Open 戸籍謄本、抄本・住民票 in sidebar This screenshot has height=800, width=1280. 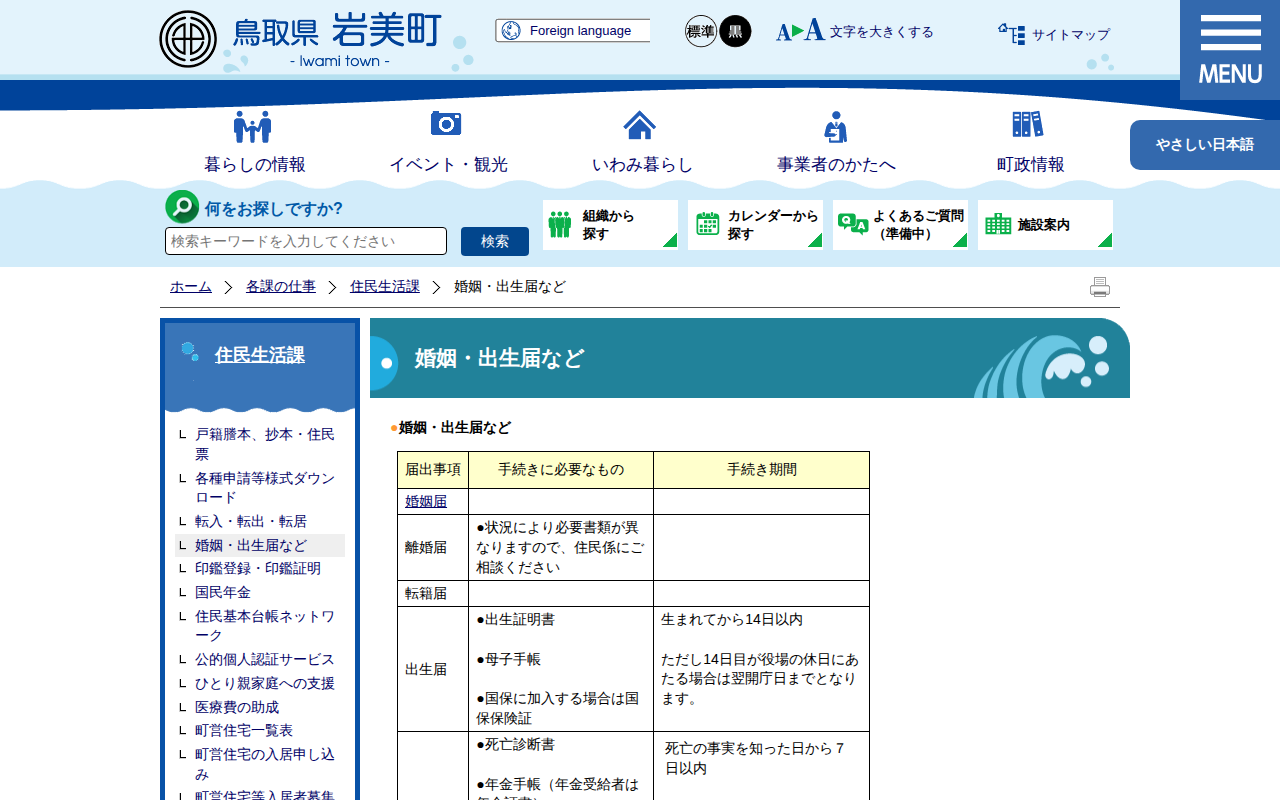click(x=265, y=444)
